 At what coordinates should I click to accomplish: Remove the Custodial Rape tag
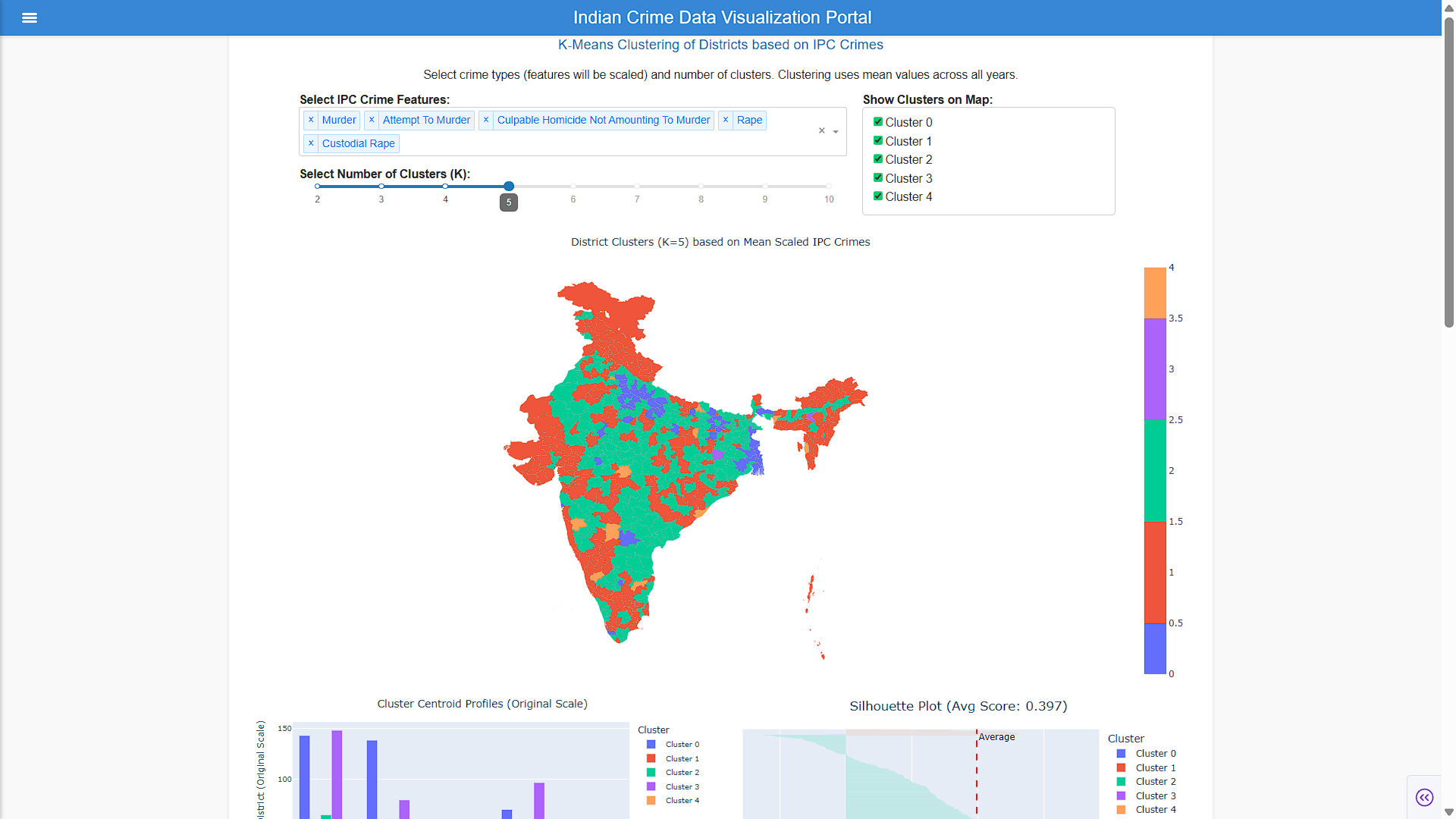tap(311, 143)
